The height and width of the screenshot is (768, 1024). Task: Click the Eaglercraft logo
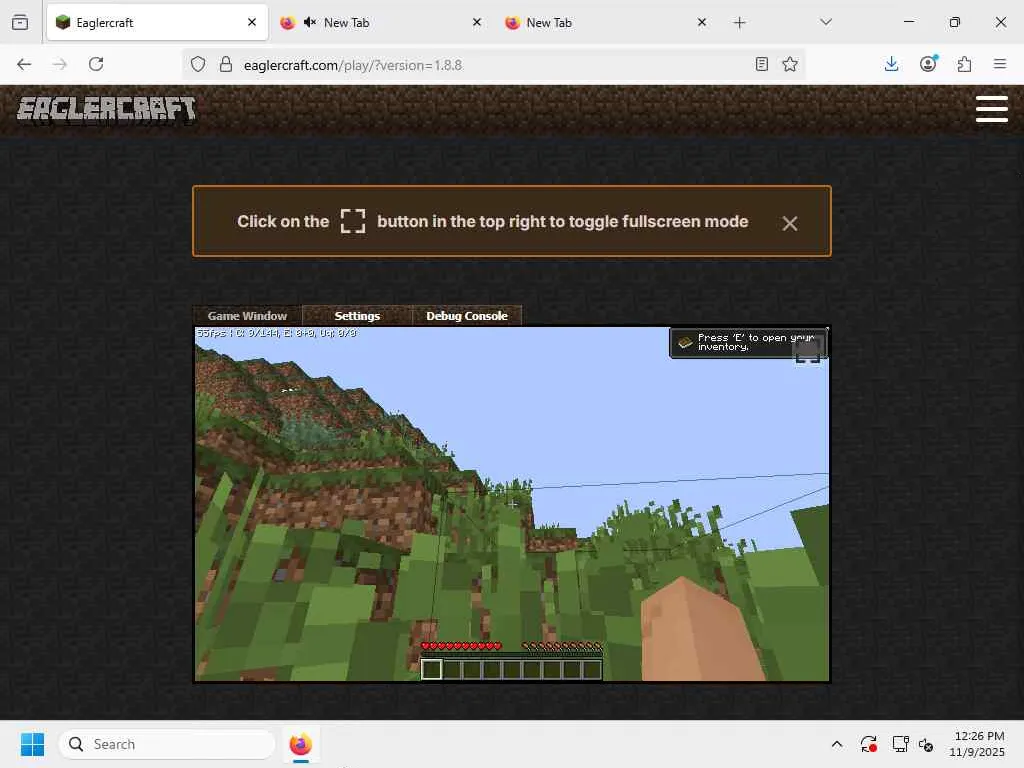(x=106, y=109)
